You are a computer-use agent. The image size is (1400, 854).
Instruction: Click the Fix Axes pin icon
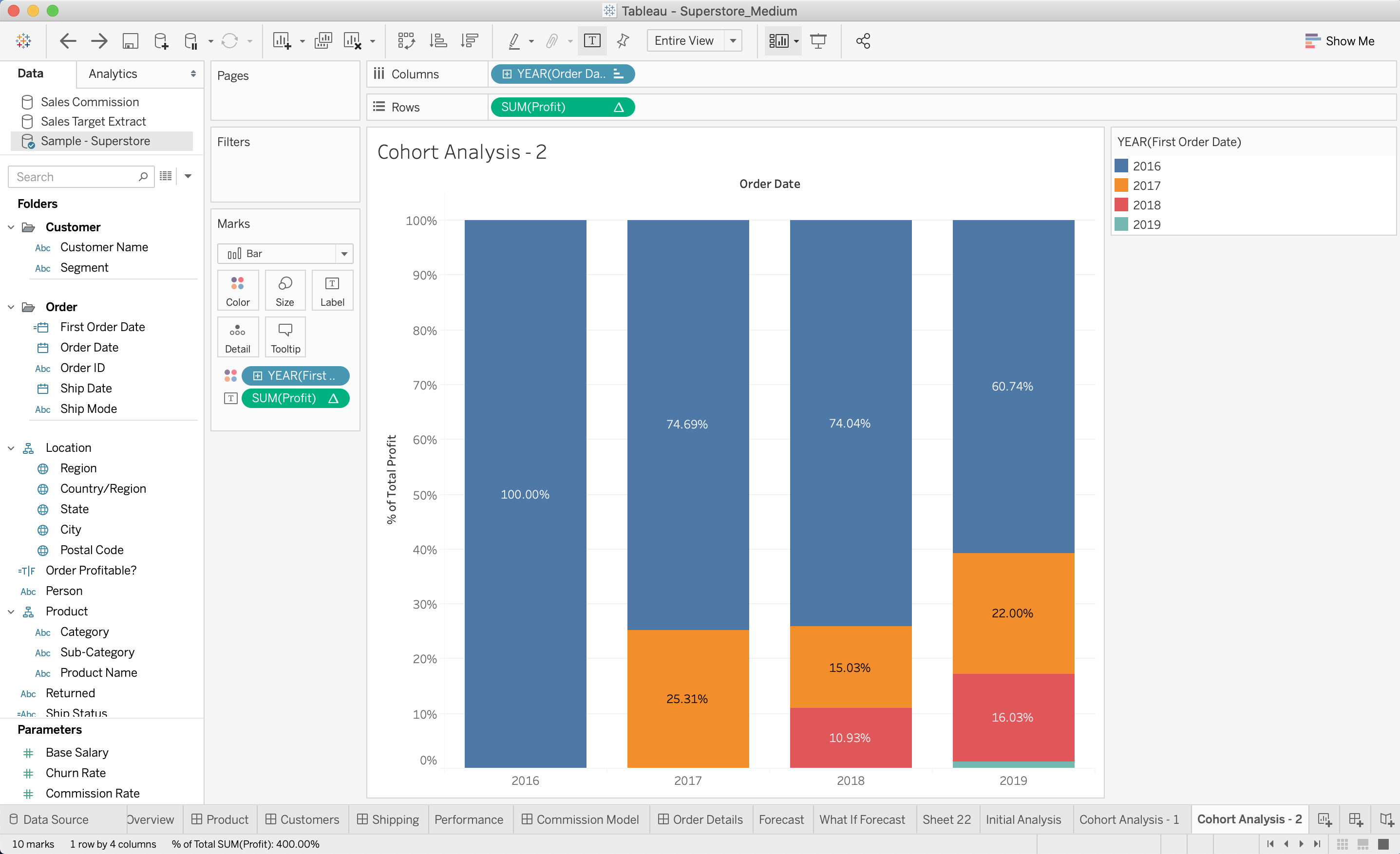624,41
